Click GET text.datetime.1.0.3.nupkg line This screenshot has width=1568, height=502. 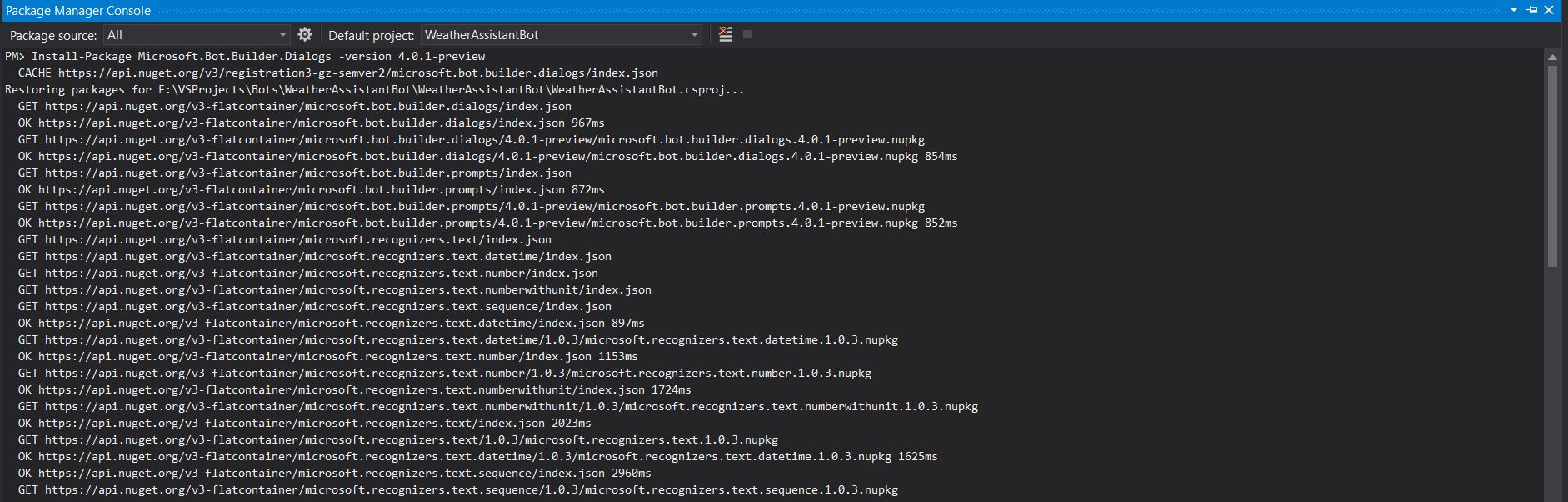[x=458, y=339]
